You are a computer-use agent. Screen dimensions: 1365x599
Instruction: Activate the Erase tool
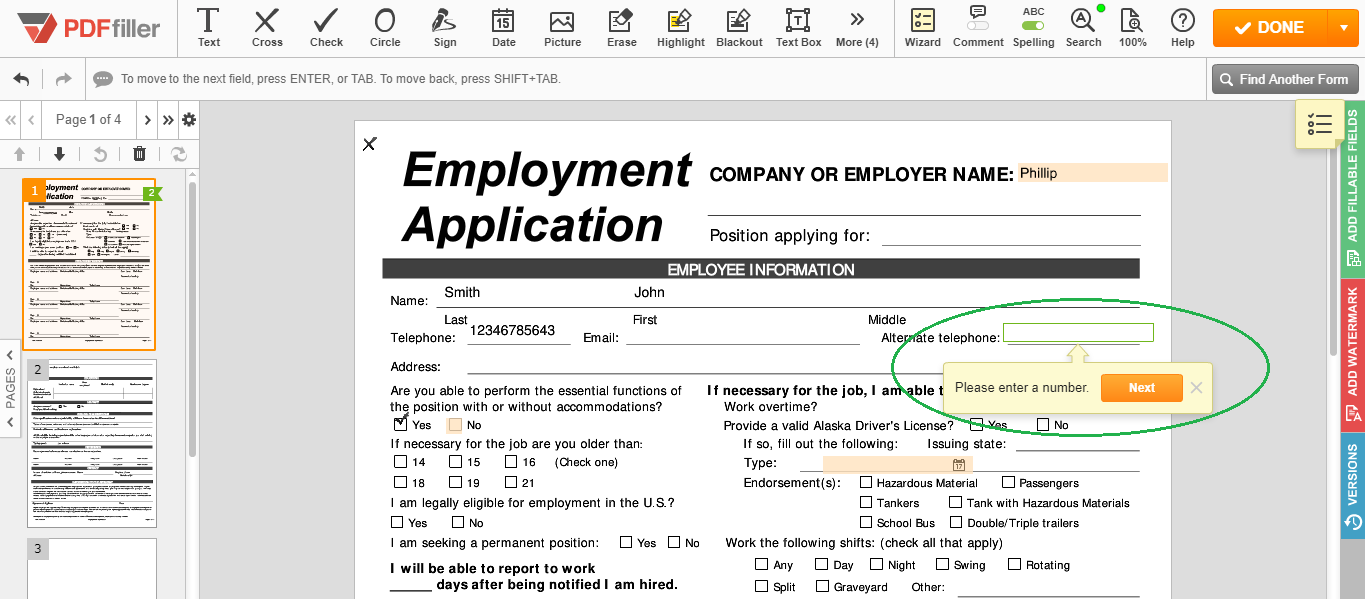point(621,28)
